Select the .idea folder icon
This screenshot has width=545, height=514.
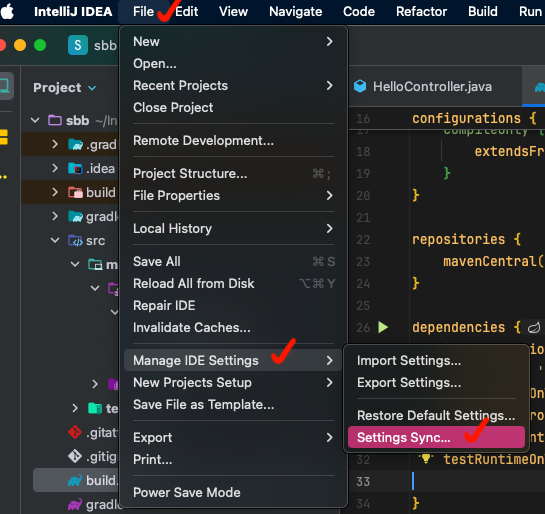tap(75, 168)
